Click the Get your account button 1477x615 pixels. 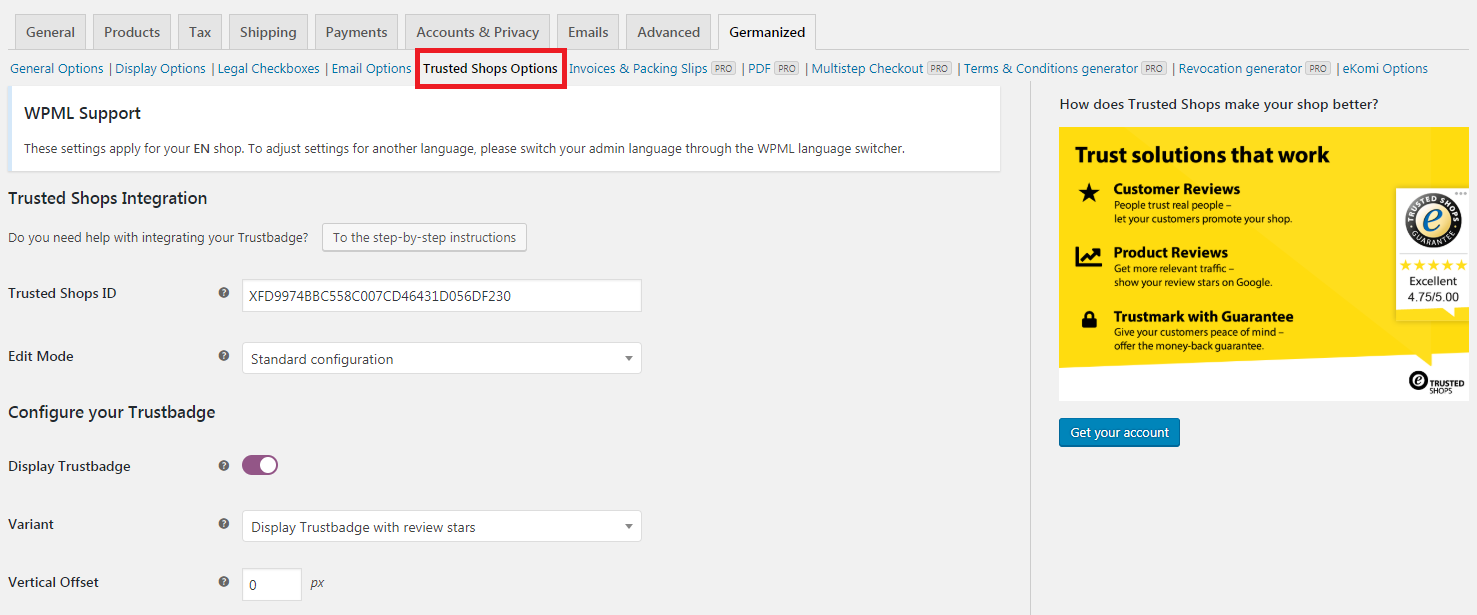pos(1119,433)
